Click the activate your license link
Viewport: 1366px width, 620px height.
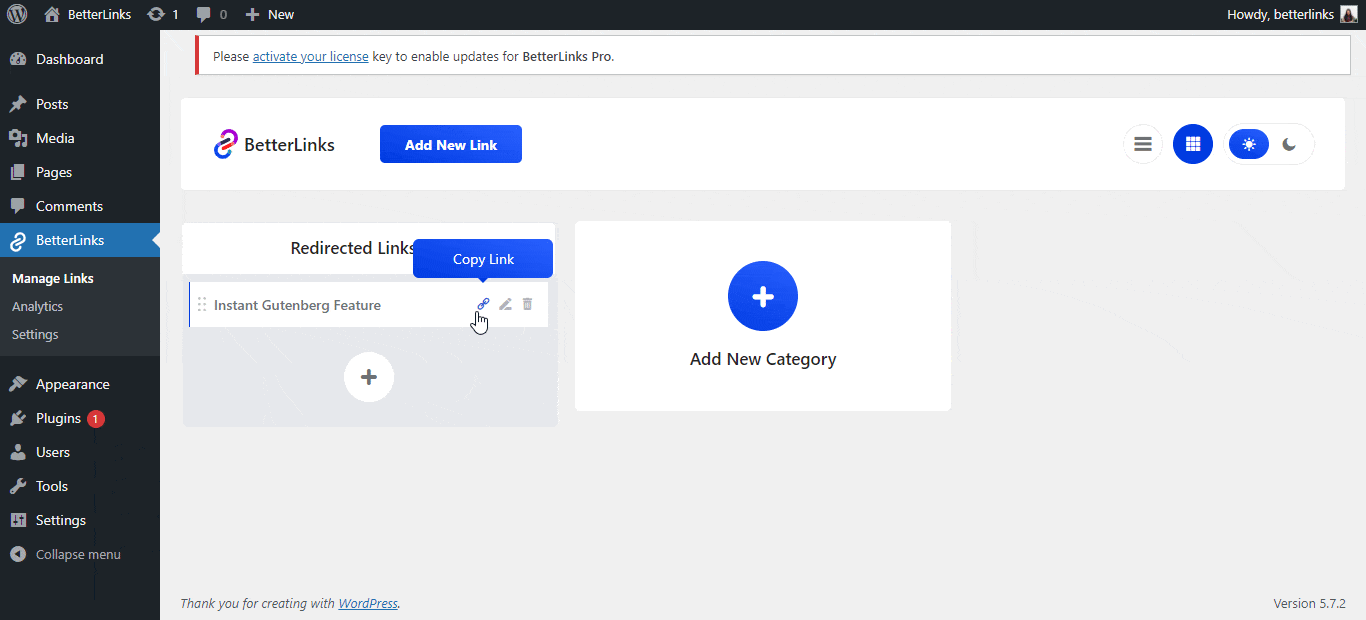(x=310, y=57)
